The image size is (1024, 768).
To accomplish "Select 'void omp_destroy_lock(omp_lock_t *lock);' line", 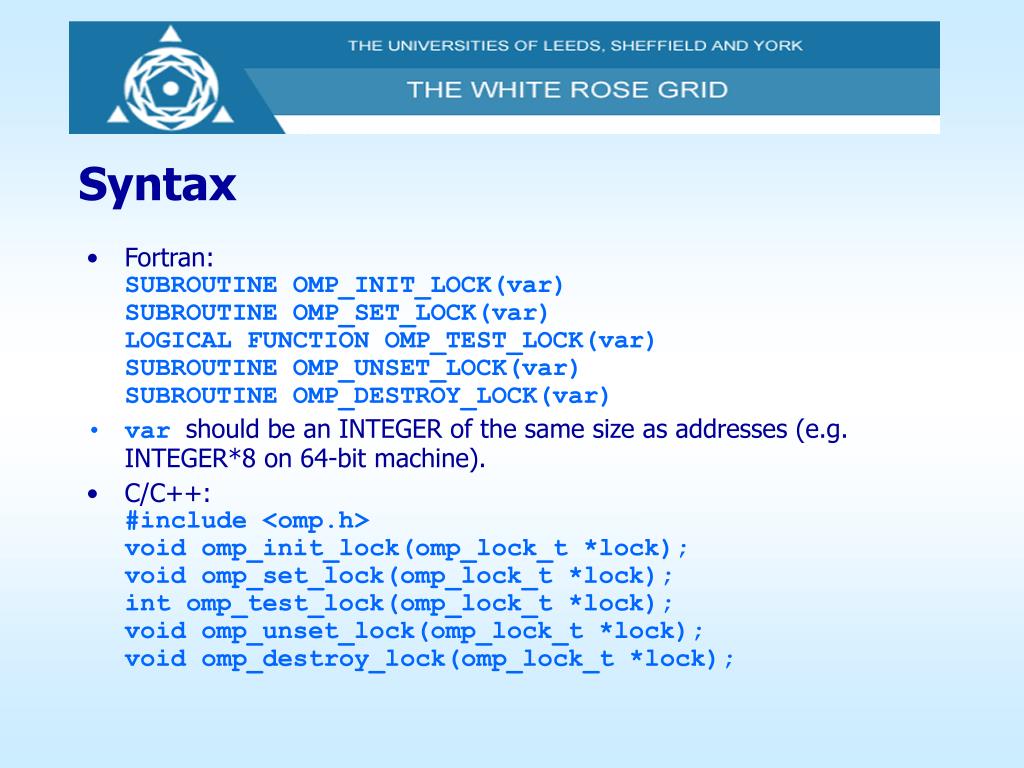I will [x=430, y=658].
